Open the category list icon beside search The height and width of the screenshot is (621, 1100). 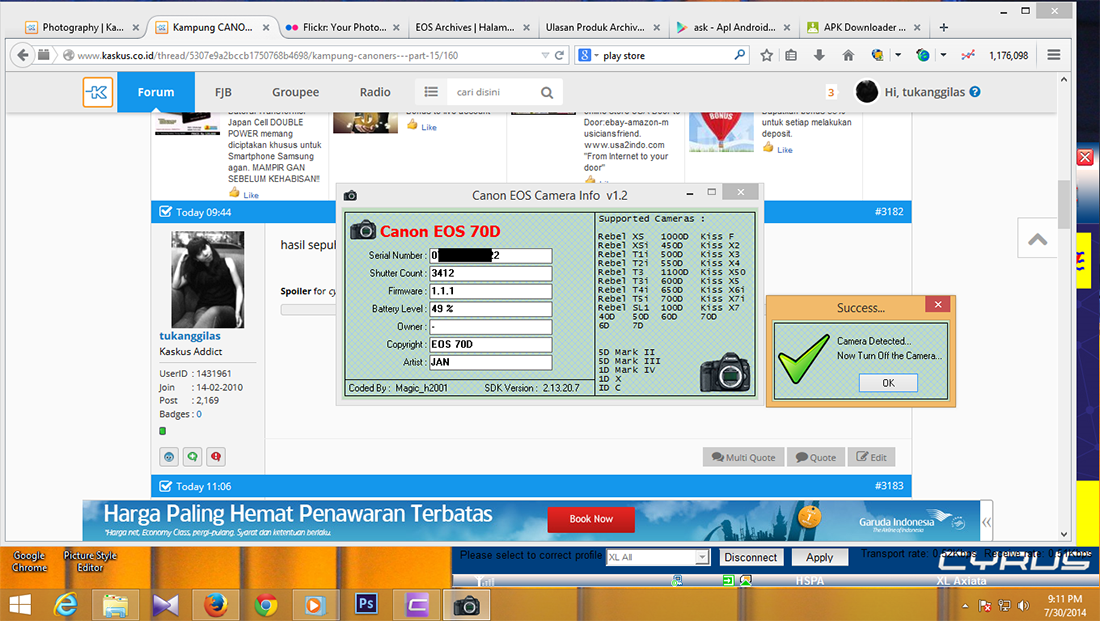point(431,92)
